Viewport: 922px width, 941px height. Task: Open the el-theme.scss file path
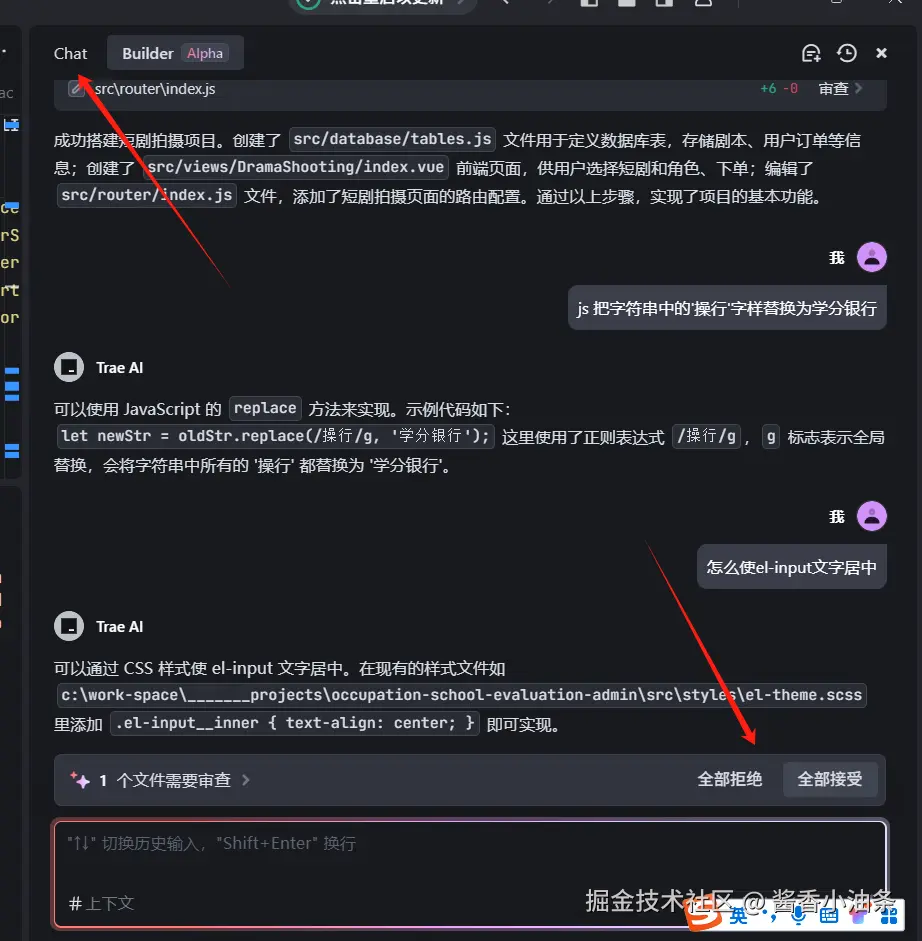point(462,695)
